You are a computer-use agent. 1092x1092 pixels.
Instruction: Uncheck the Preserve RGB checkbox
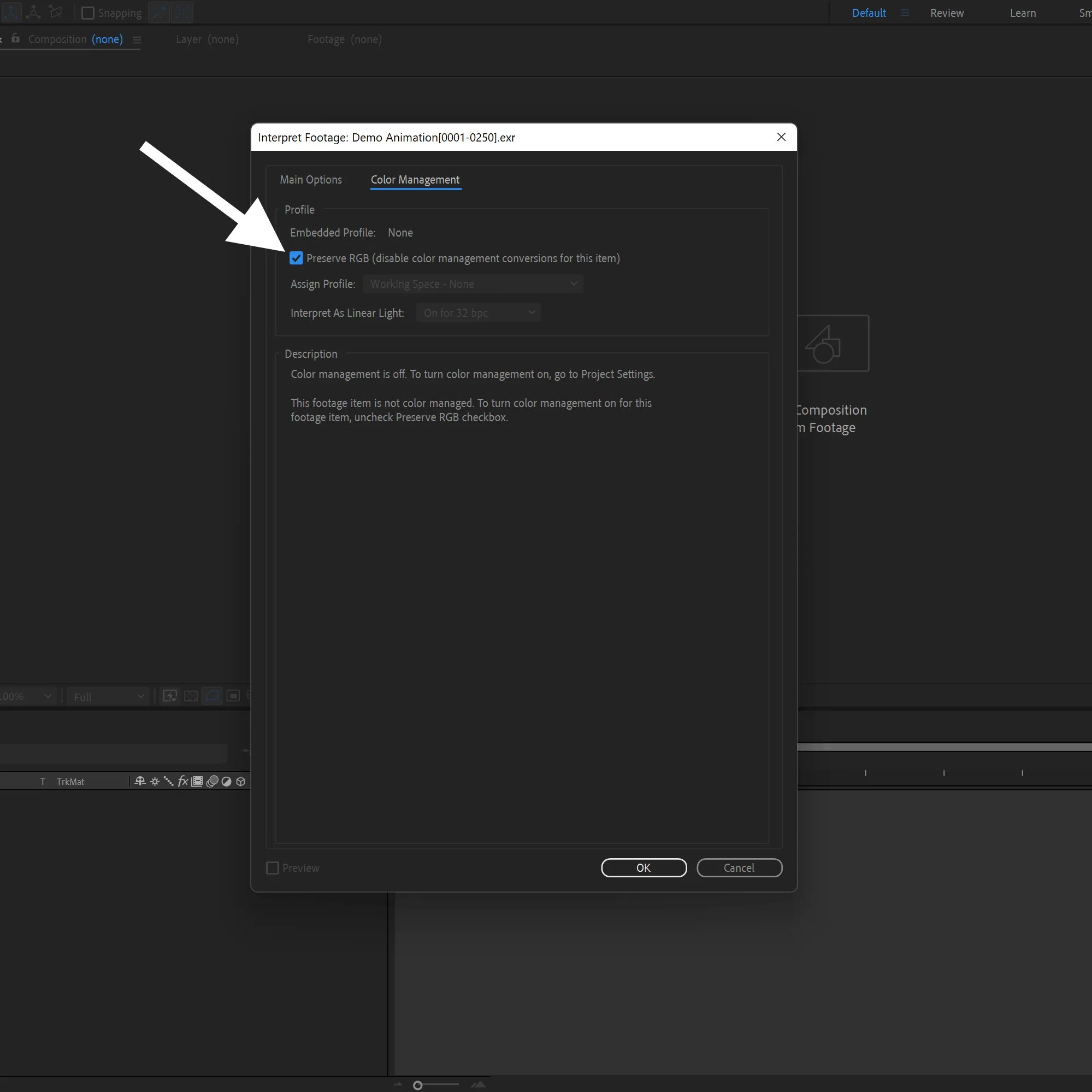297,258
